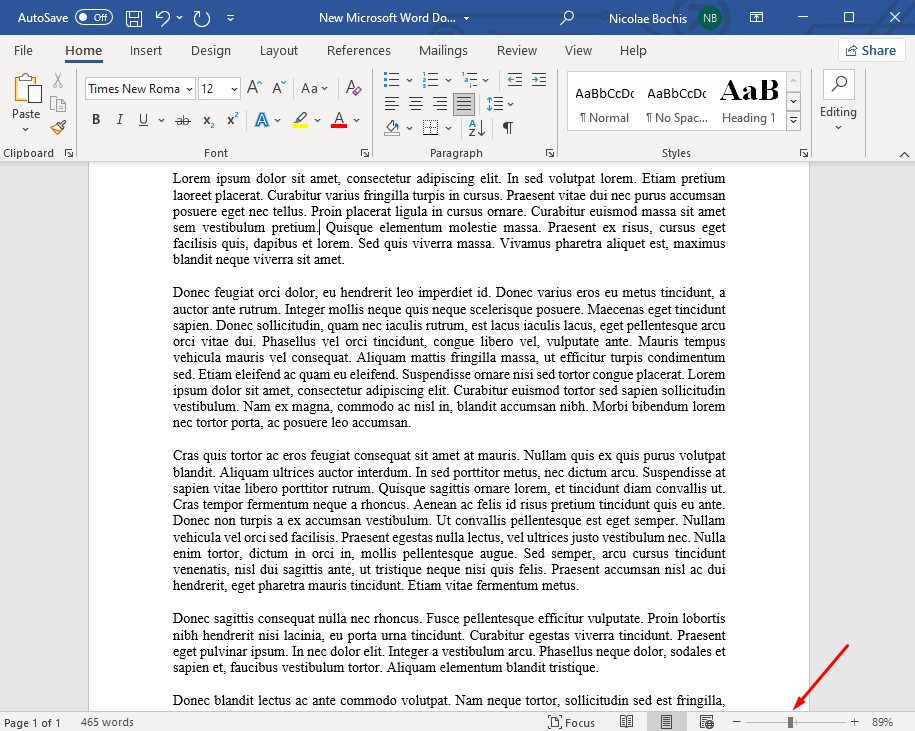Viewport: 915px width, 731px height.
Task: Click the Shading paint bucket icon
Action: pyautogui.click(x=392, y=127)
